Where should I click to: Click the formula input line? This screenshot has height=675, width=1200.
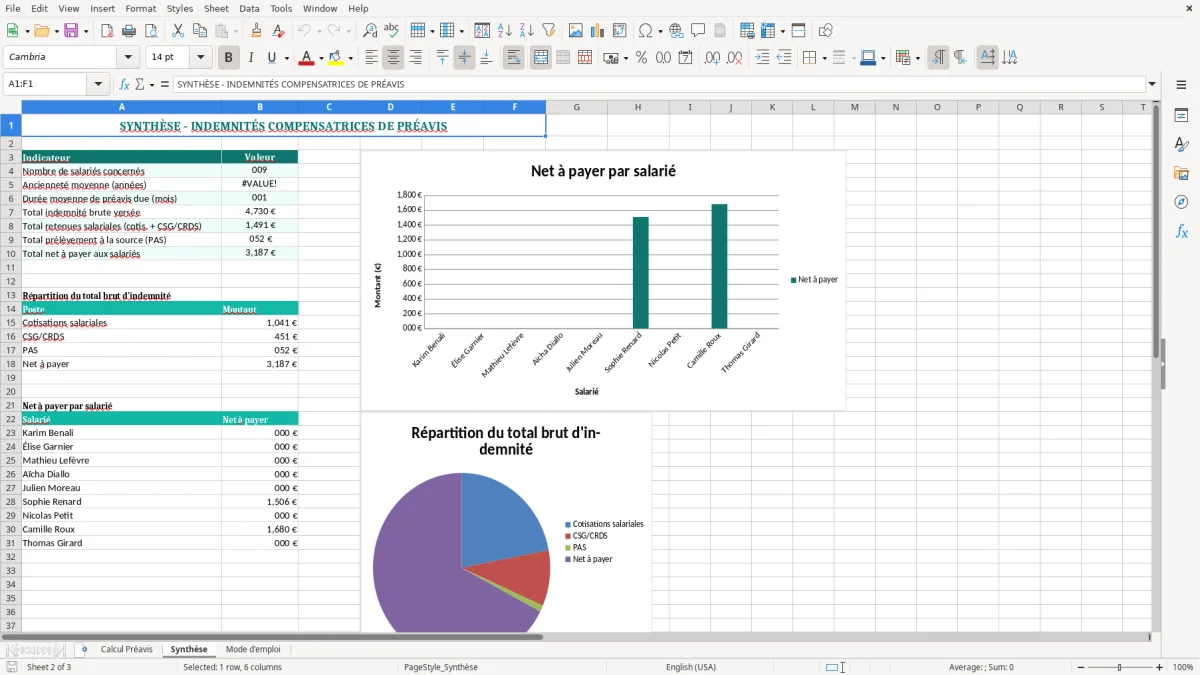(x=658, y=85)
